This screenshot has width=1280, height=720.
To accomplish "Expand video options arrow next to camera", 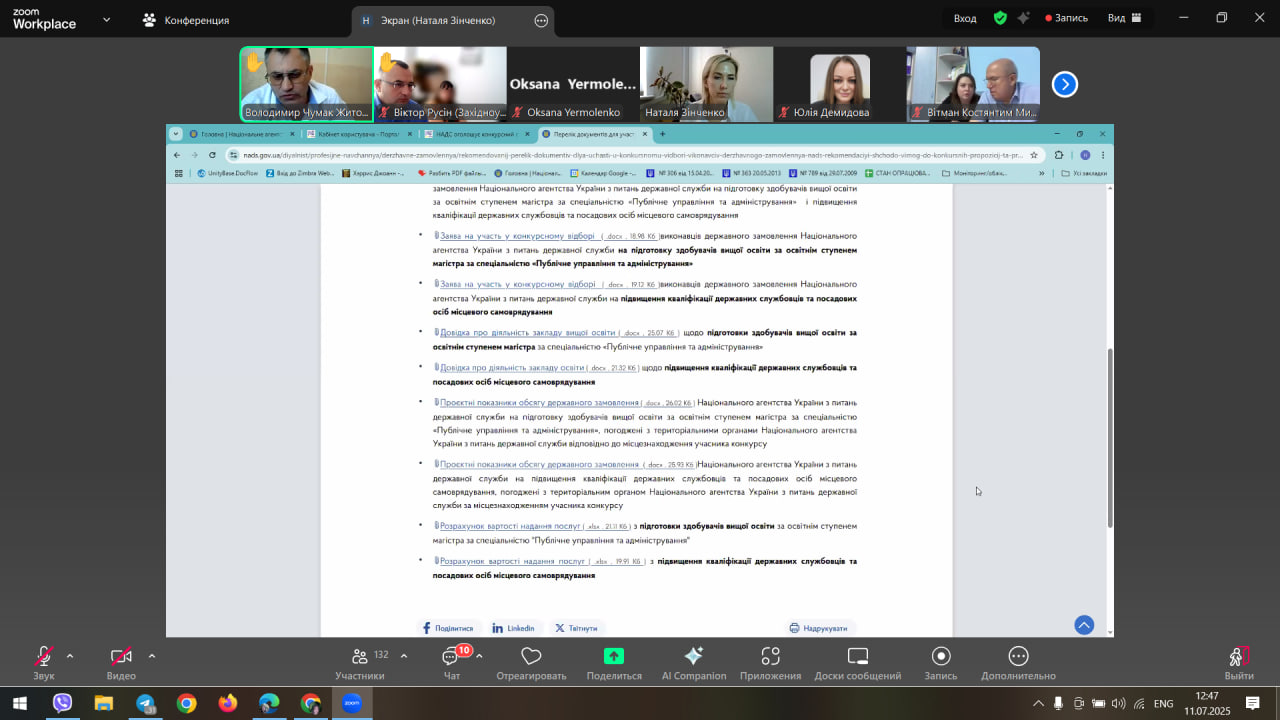I will pos(152,656).
